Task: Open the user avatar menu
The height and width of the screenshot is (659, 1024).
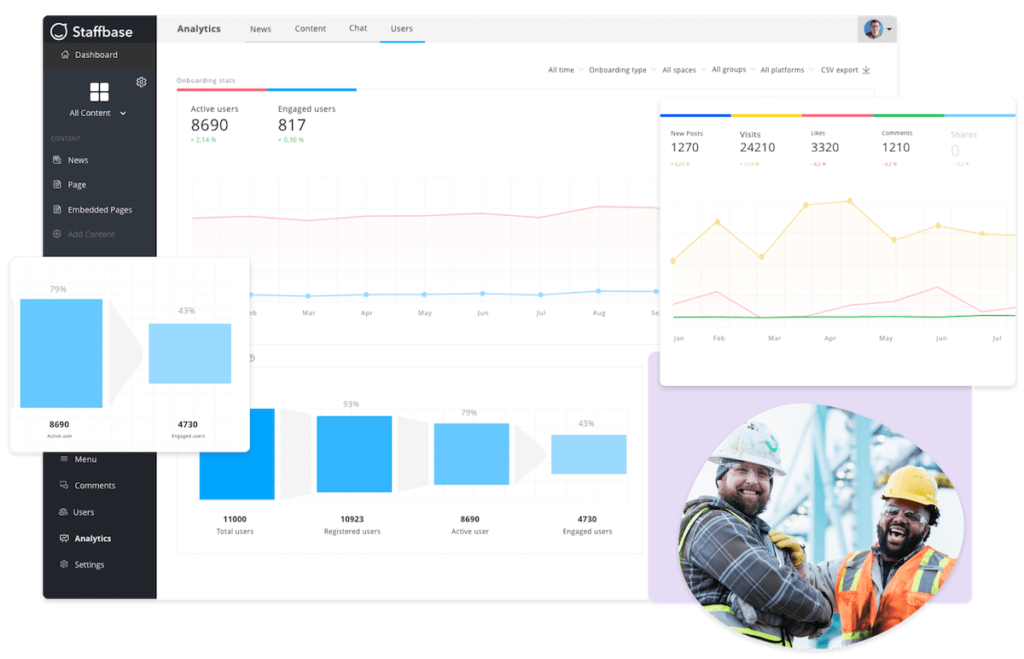Action: click(872, 28)
